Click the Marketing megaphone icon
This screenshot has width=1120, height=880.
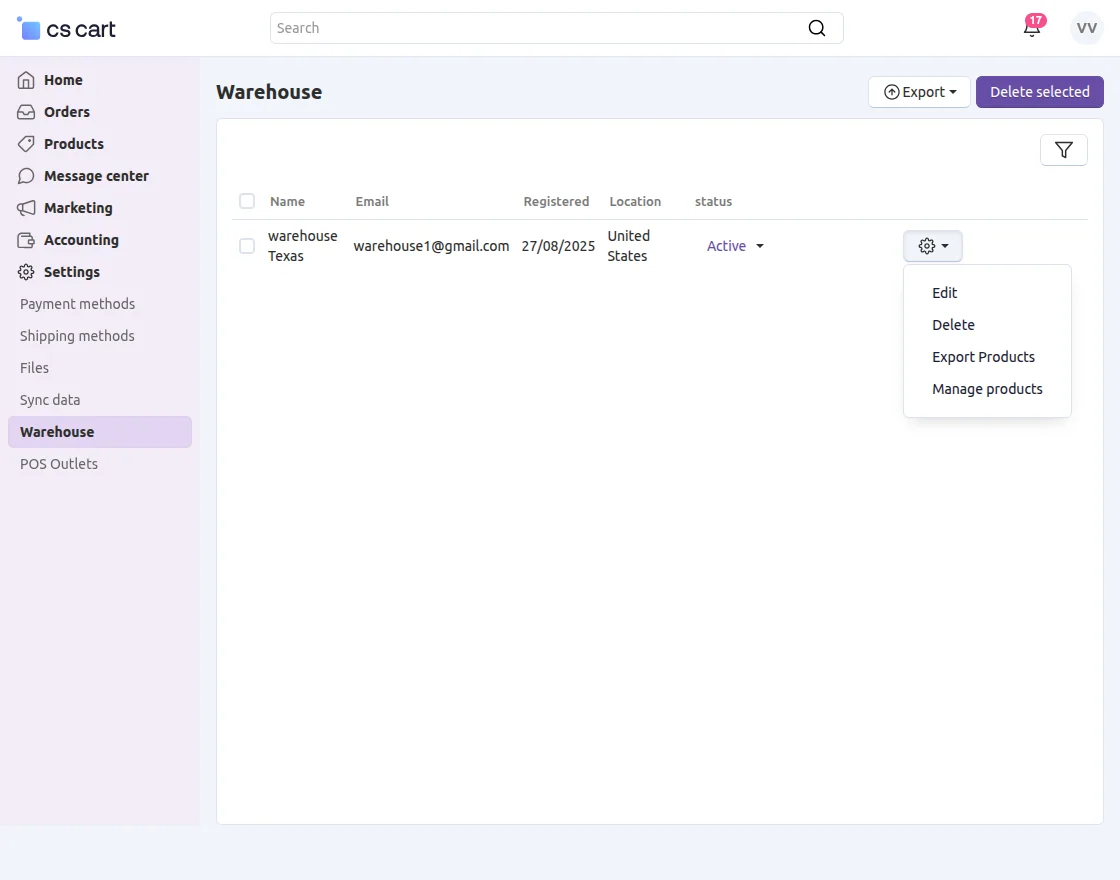point(26,208)
